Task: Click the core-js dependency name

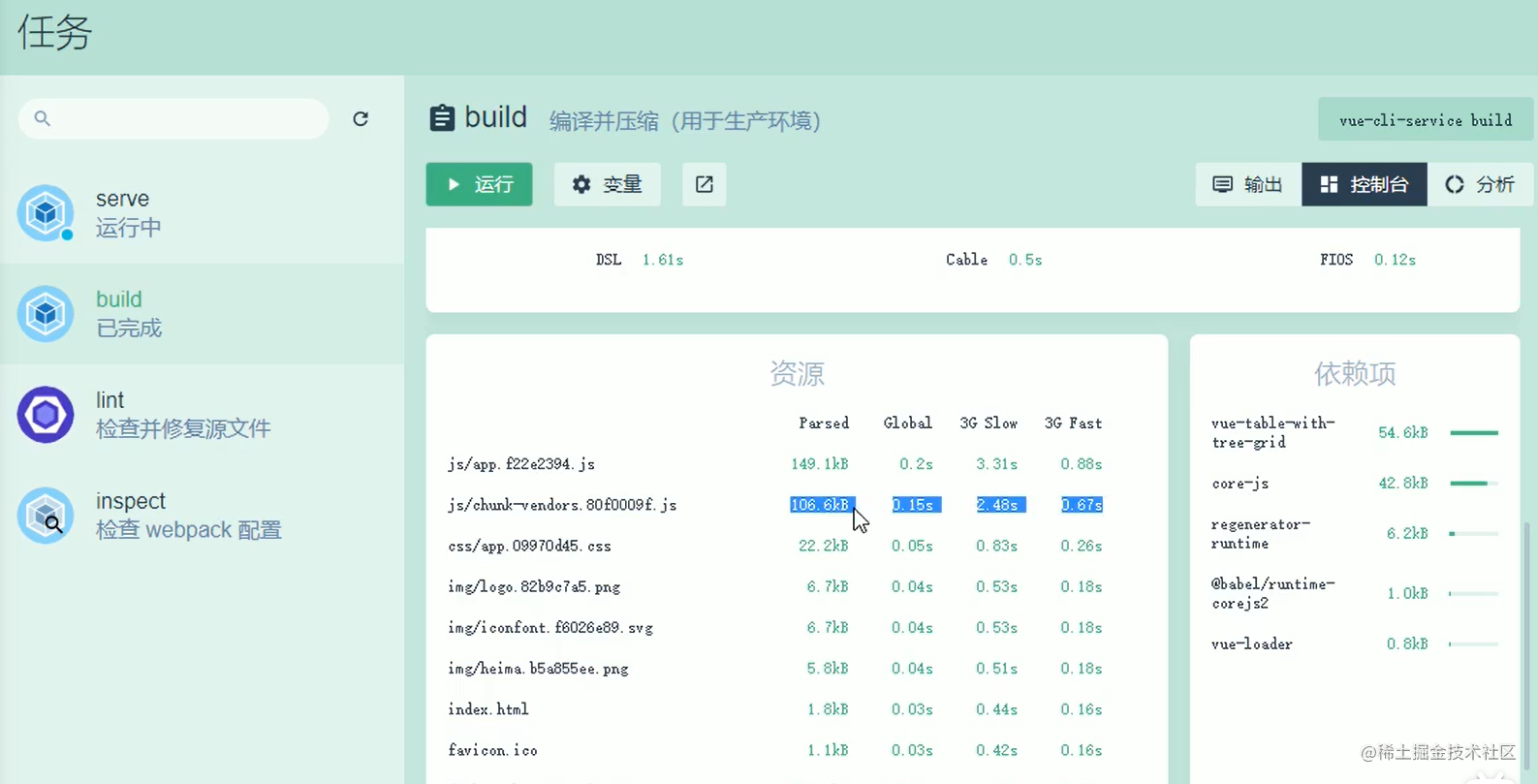Action: click(1240, 483)
